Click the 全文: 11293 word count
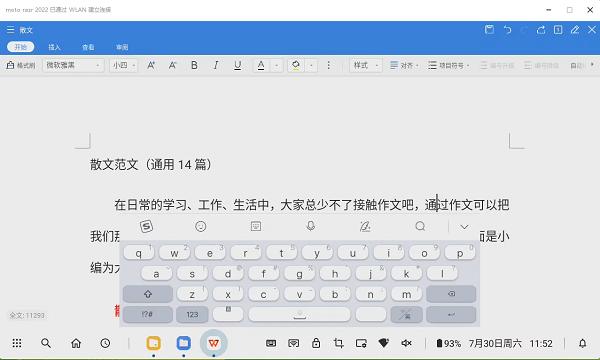Screen dimensions: 600x360 tap(27, 316)
